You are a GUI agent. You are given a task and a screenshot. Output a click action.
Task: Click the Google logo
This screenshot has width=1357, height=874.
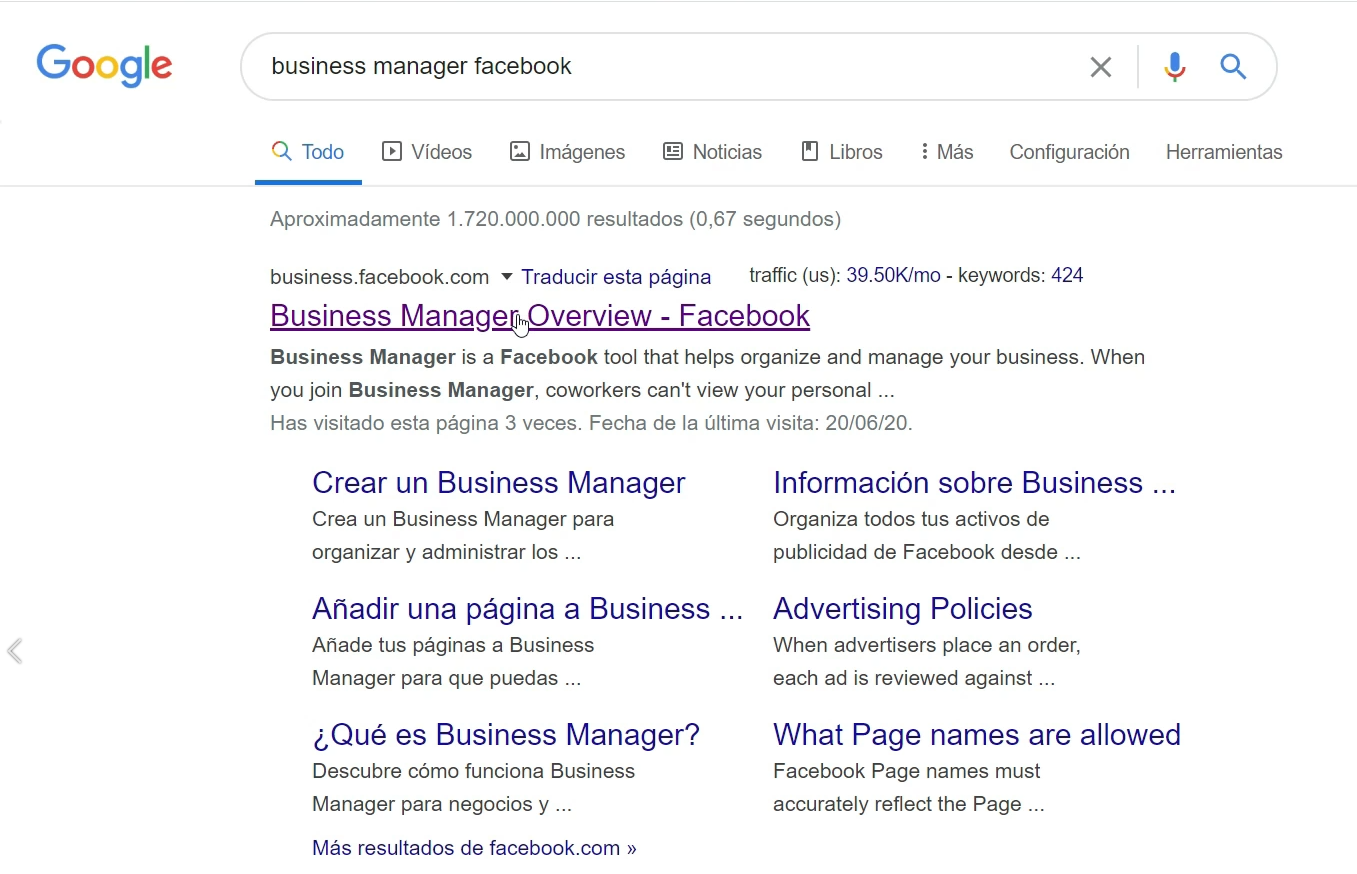coord(104,66)
